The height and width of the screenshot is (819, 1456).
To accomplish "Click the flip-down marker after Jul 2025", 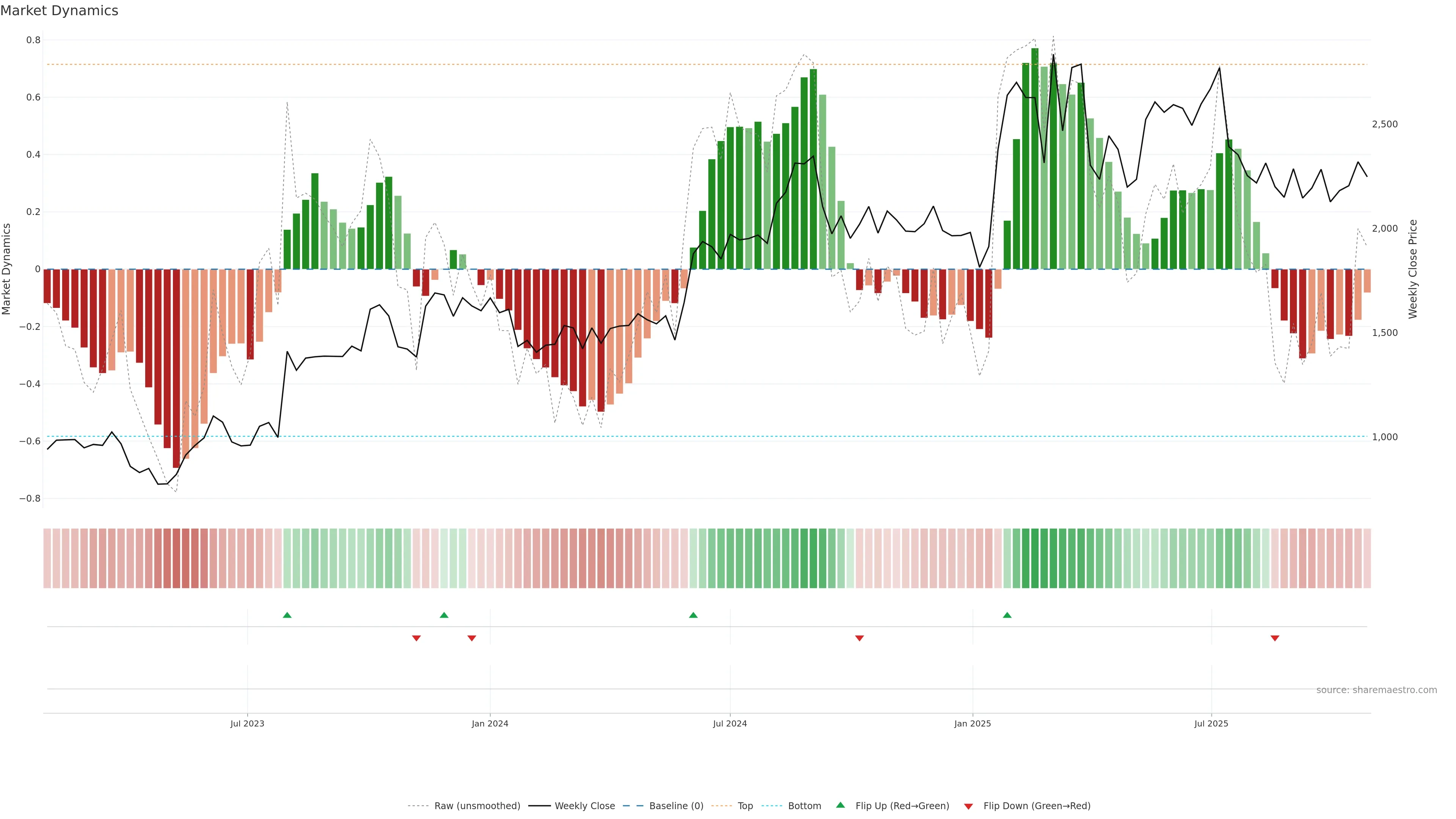I will (1275, 638).
